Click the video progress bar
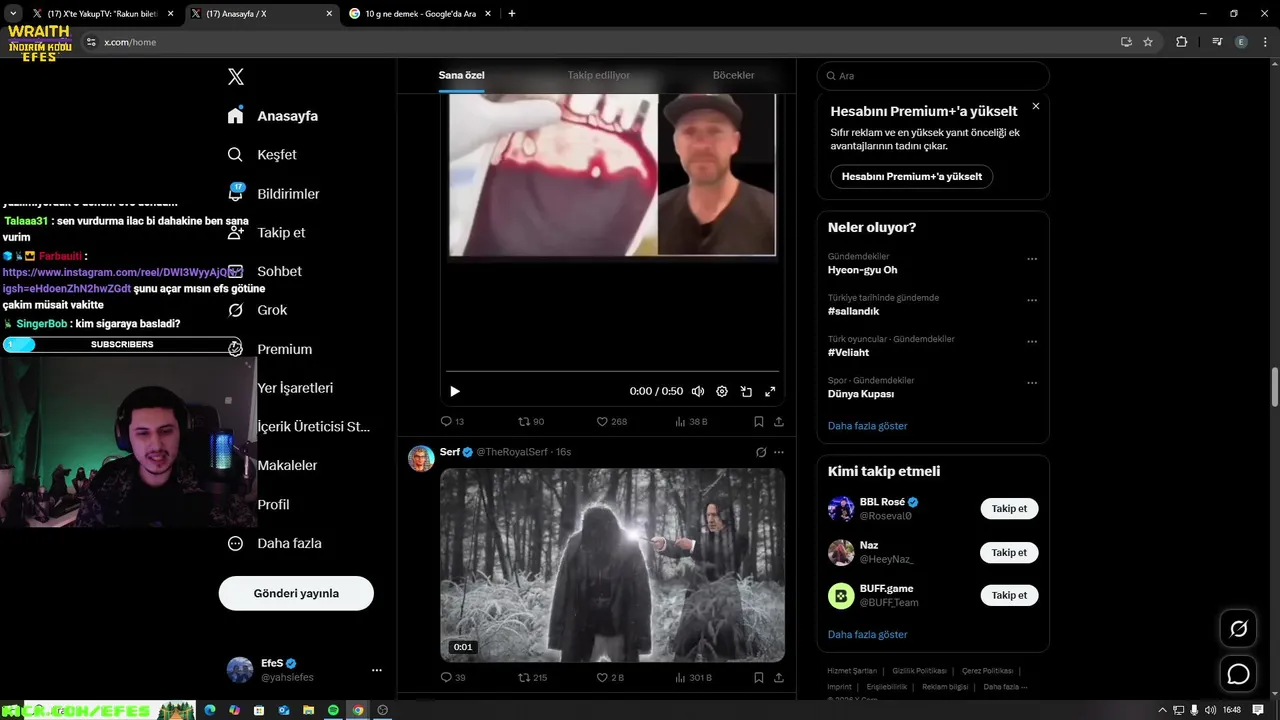Image resolution: width=1280 pixels, height=720 pixels. [x=612, y=371]
